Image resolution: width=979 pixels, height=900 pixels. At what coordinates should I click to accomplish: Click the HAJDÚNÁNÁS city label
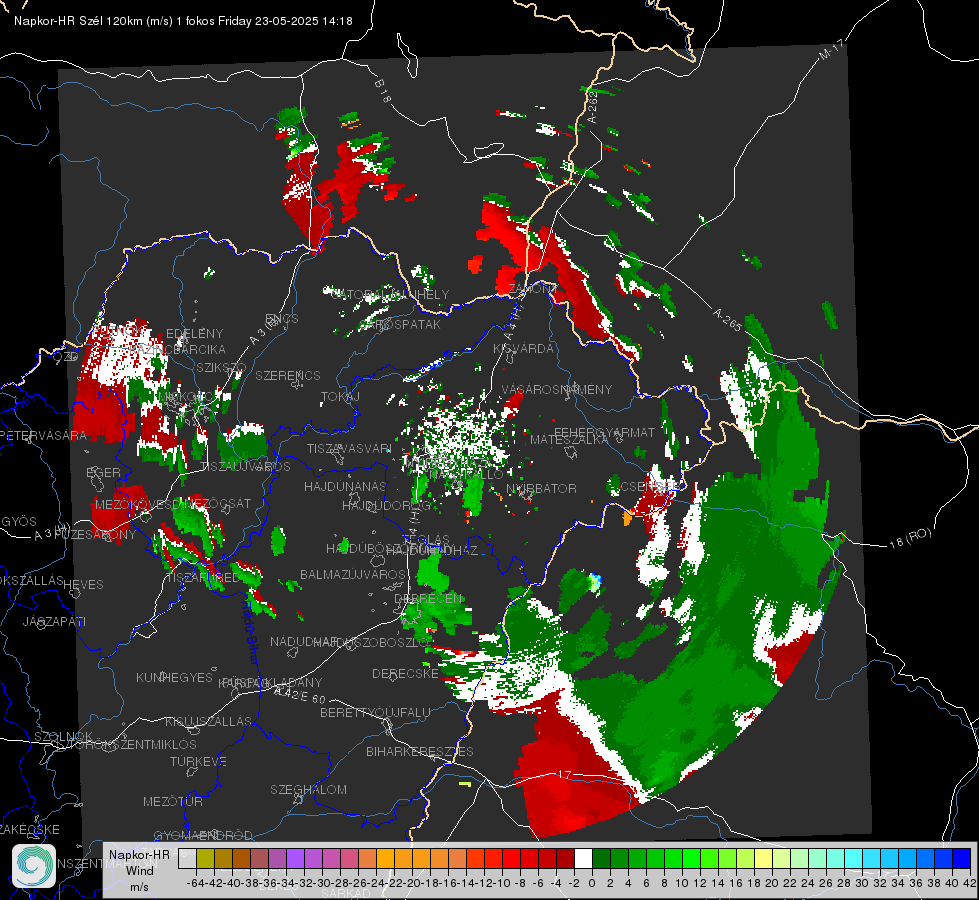(x=345, y=486)
